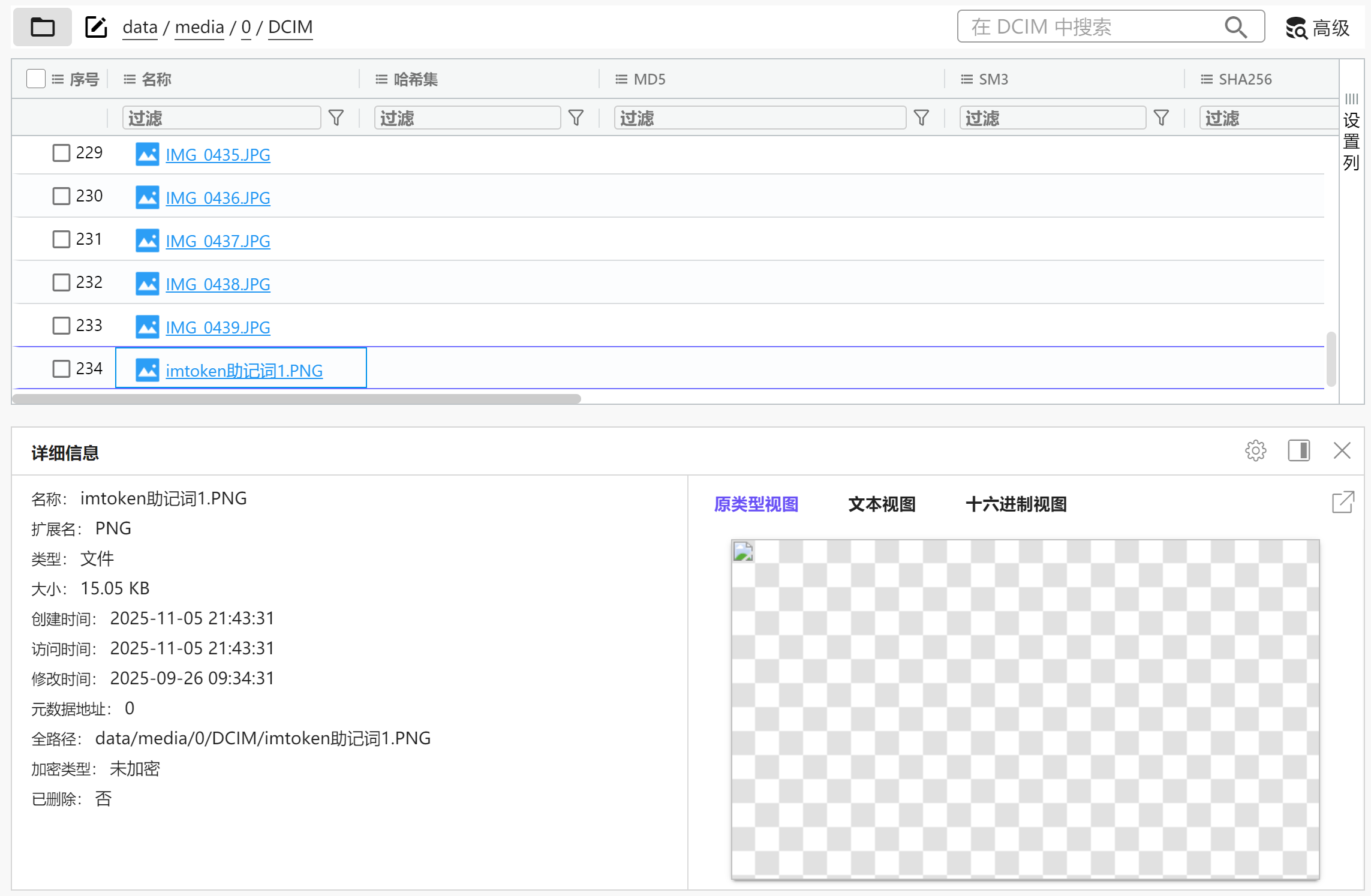Image resolution: width=1371 pixels, height=896 pixels.
Task: Click the filter funnel for the MD5 column
Action: click(921, 118)
